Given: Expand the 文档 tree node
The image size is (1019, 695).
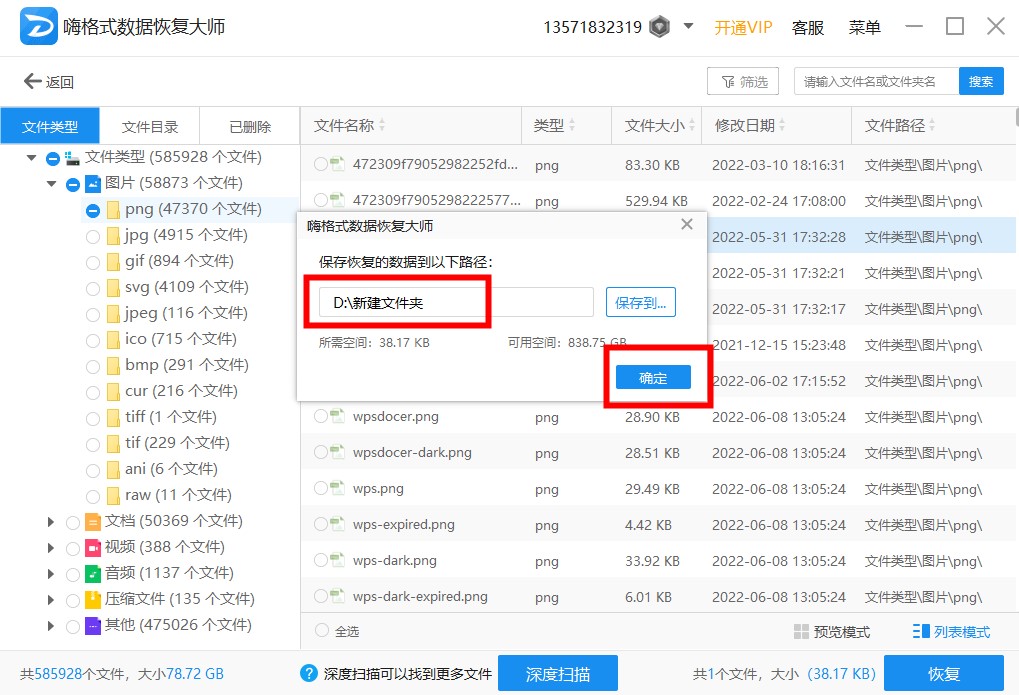Looking at the screenshot, I should click(x=51, y=521).
